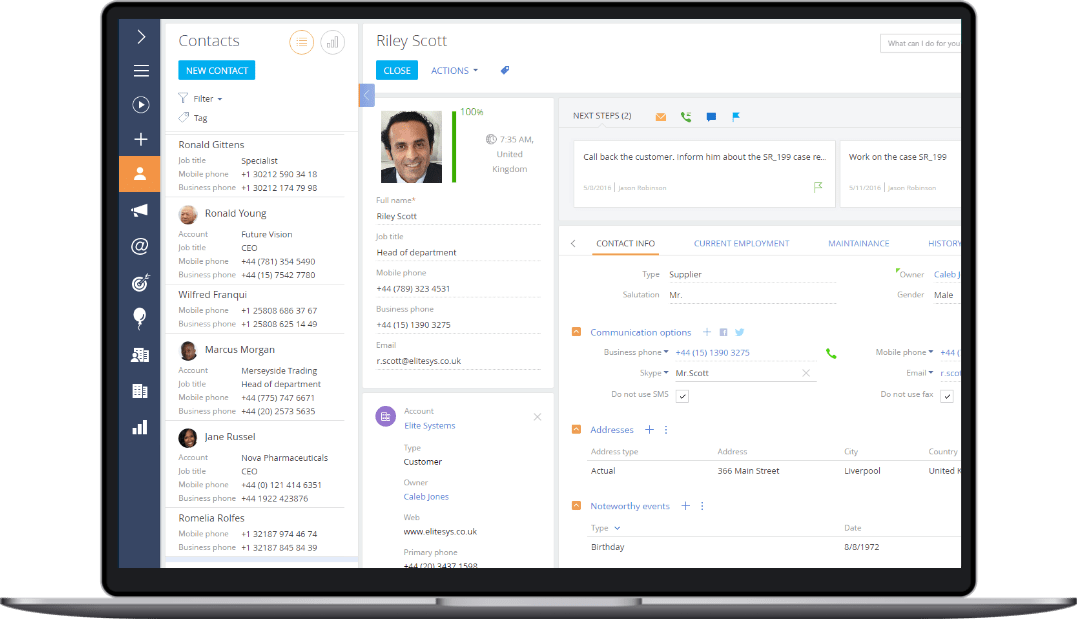The height and width of the screenshot is (619, 1077).
Task: Click the megaphone marketing icon in sidebar
Action: tap(140, 210)
